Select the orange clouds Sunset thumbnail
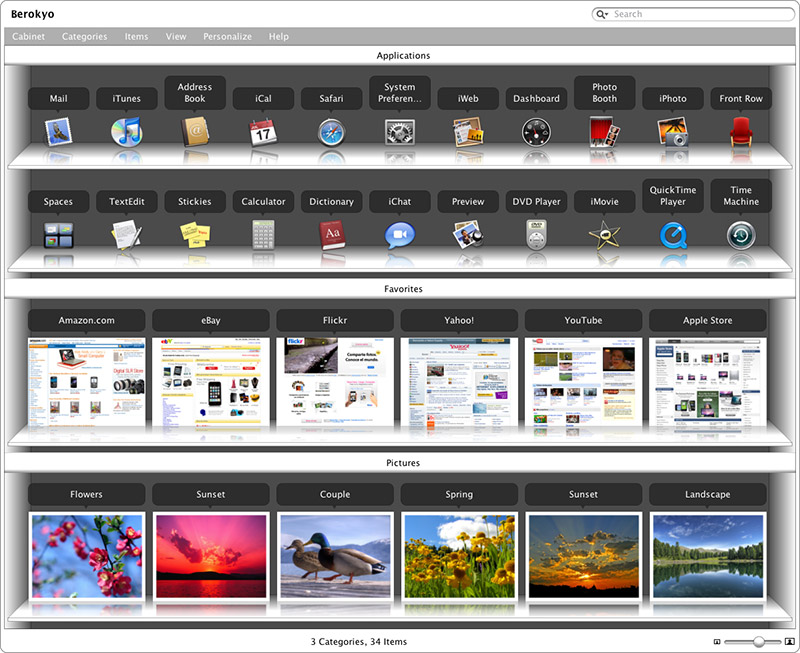 [584, 556]
